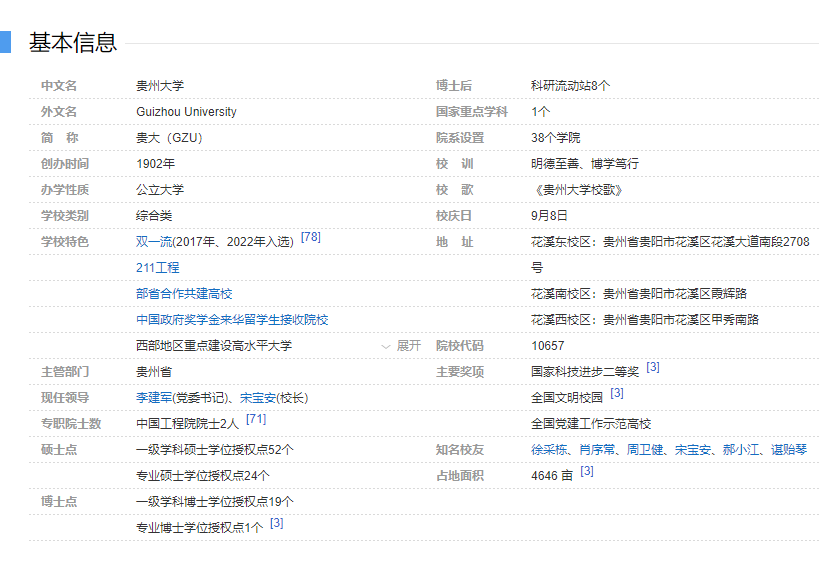Image resolution: width=831 pixels, height=566 pixels.
Task: Open the 部省合作共建高校 link
Action: click(184, 294)
